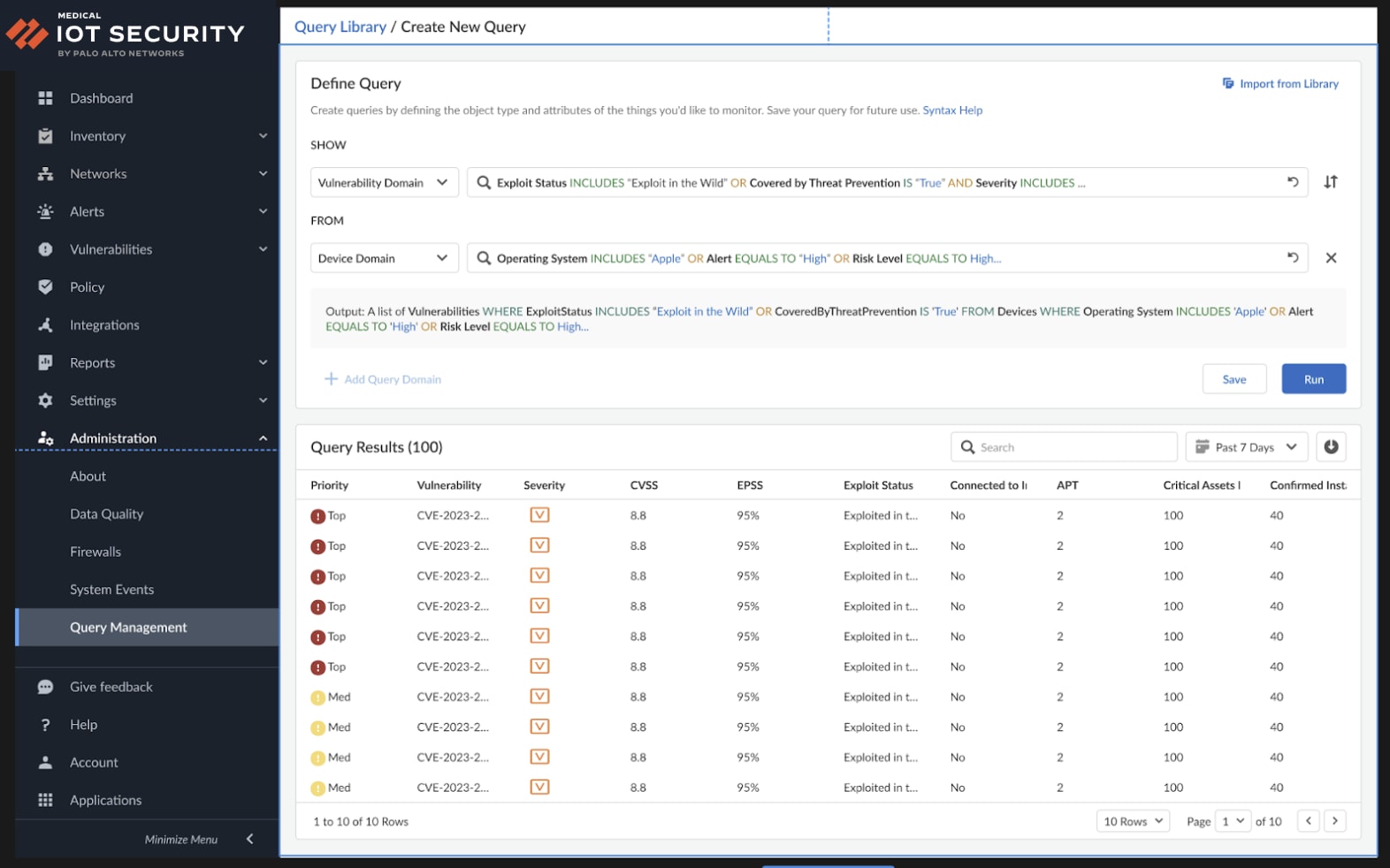
Task: Open the Past 7 Days time dropdown
Action: click(1247, 447)
